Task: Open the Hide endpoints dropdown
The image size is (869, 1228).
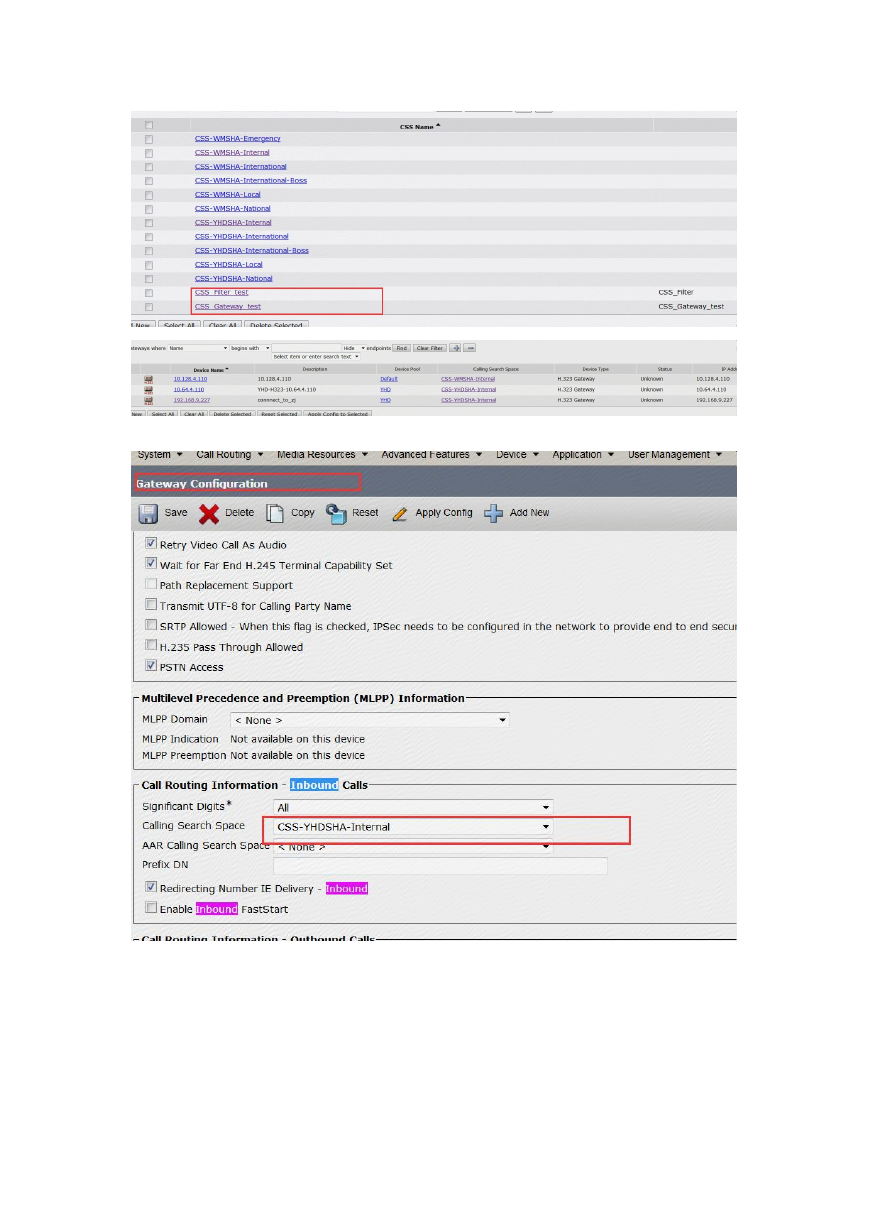Action: [x=354, y=348]
